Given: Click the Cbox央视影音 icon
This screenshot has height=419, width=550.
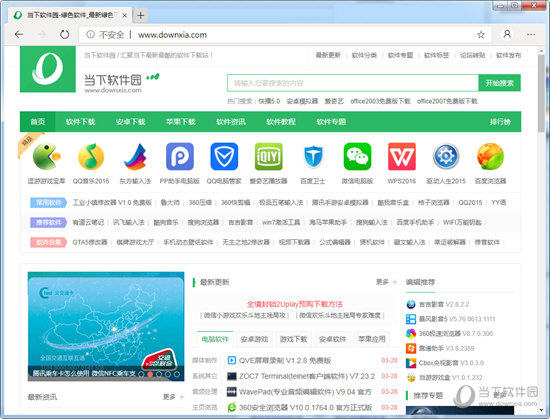Looking at the screenshot, I should 411,363.
